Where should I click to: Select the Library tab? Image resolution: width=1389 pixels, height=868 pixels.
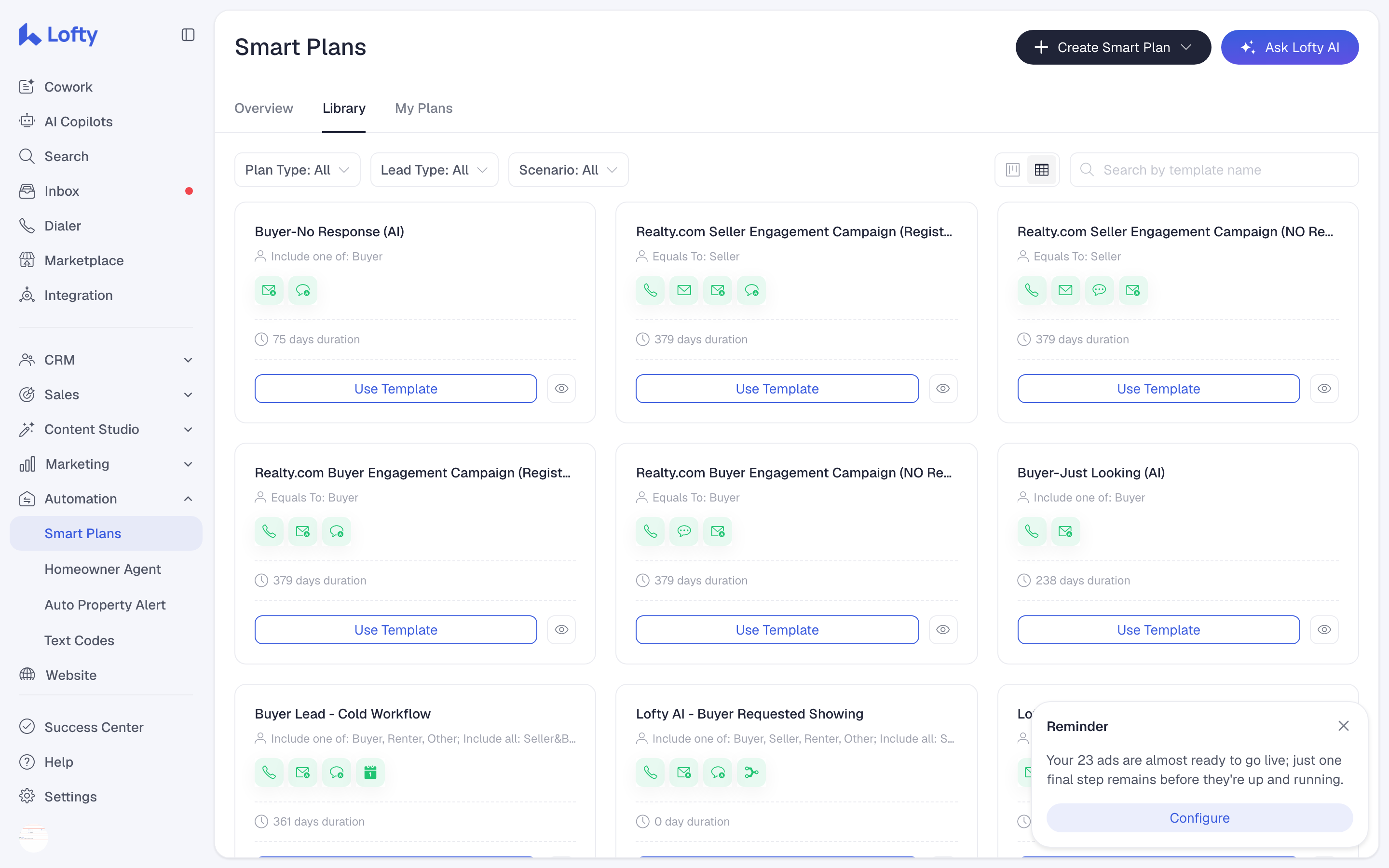[344, 108]
